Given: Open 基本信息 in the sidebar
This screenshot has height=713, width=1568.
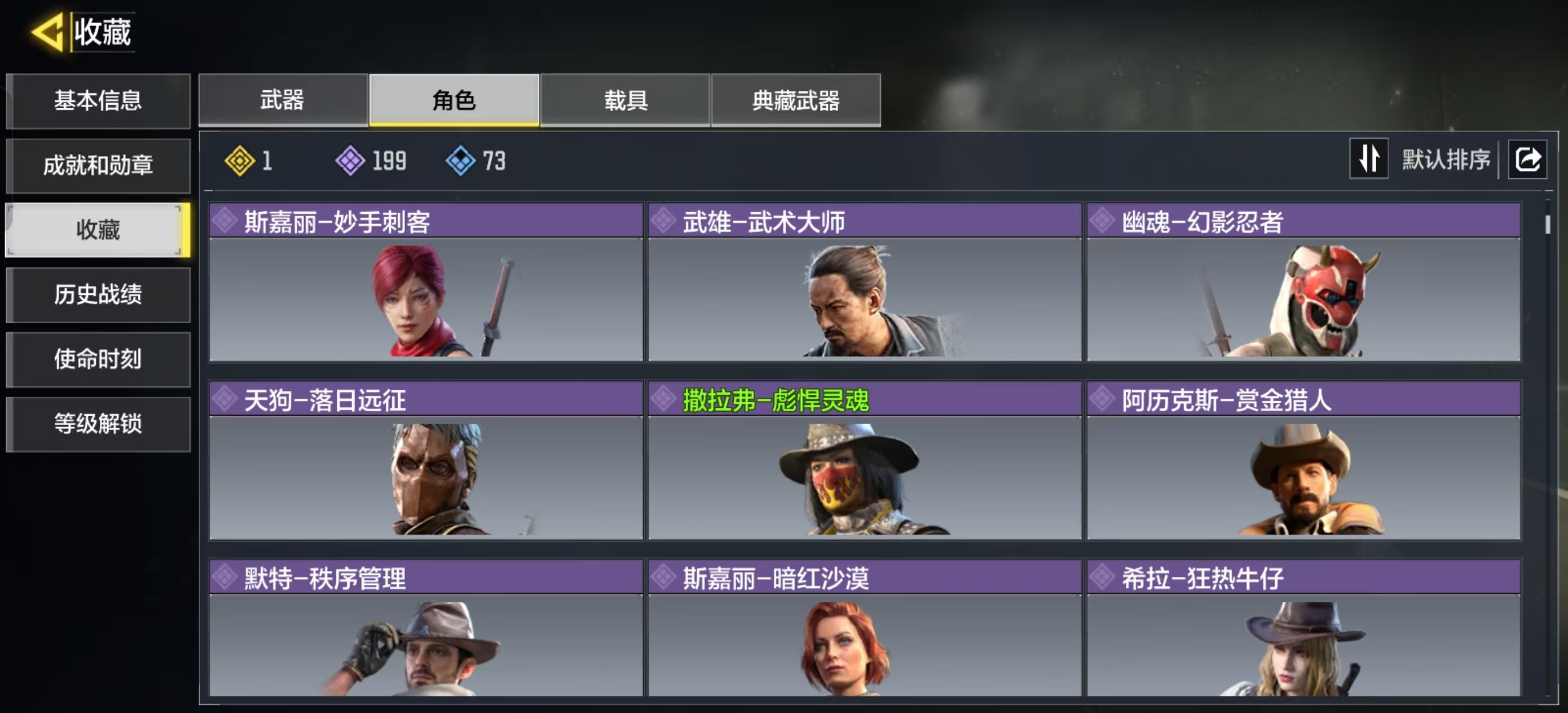Looking at the screenshot, I should [x=98, y=101].
